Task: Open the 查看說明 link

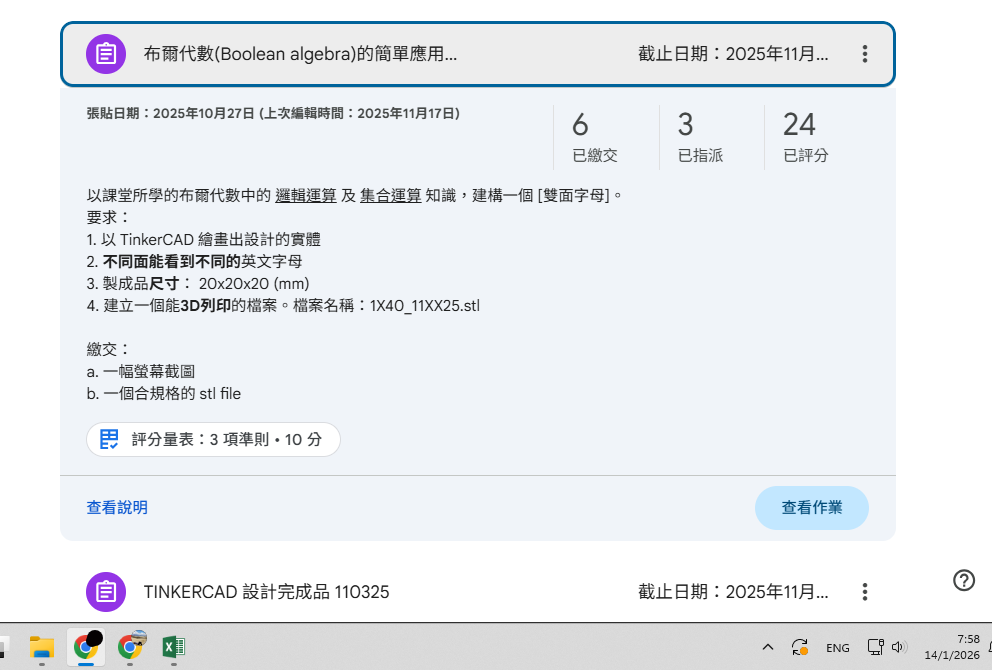Action: click(117, 508)
